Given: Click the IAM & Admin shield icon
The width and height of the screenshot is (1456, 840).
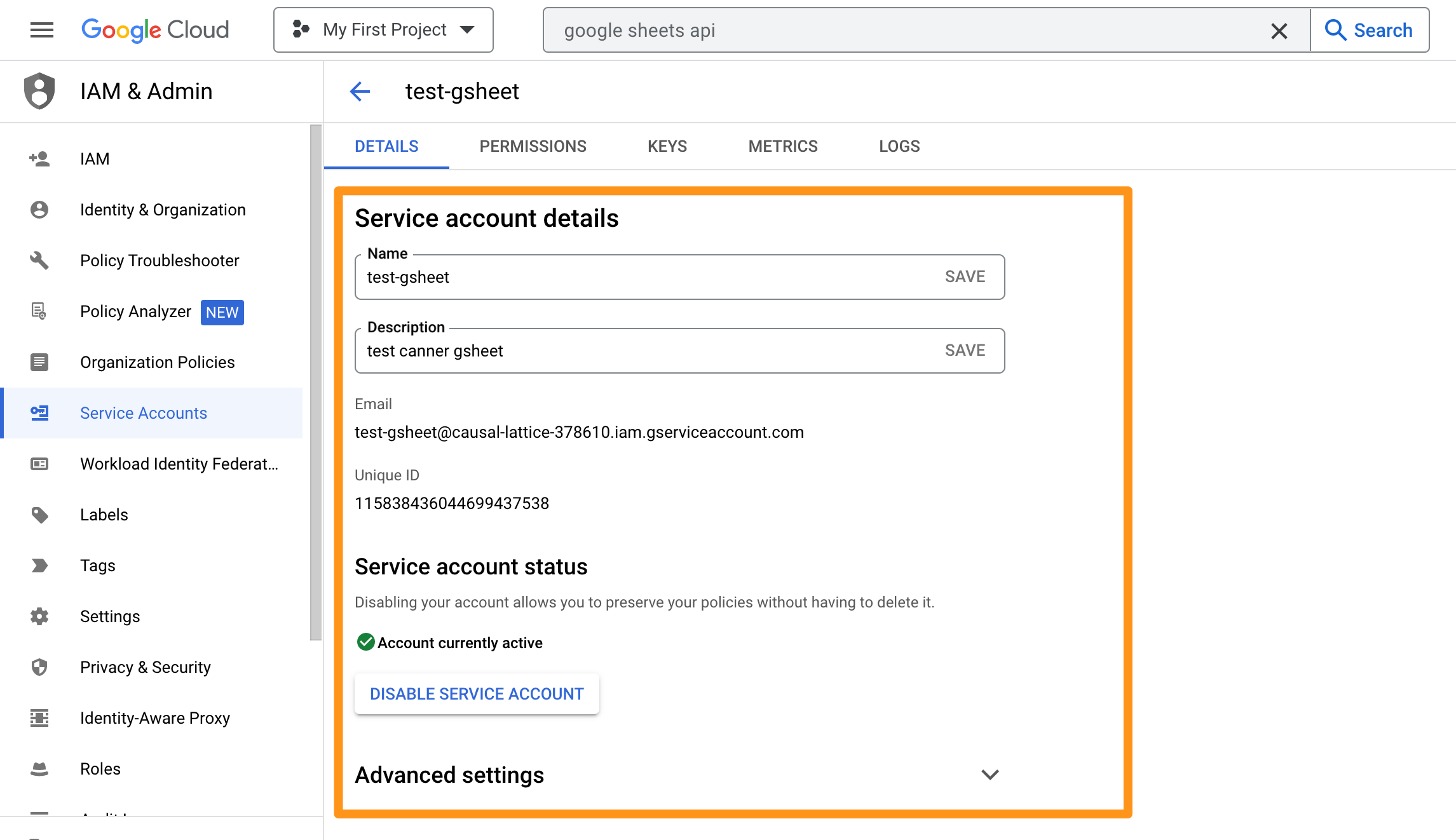Looking at the screenshot, I should pos(38,91).
